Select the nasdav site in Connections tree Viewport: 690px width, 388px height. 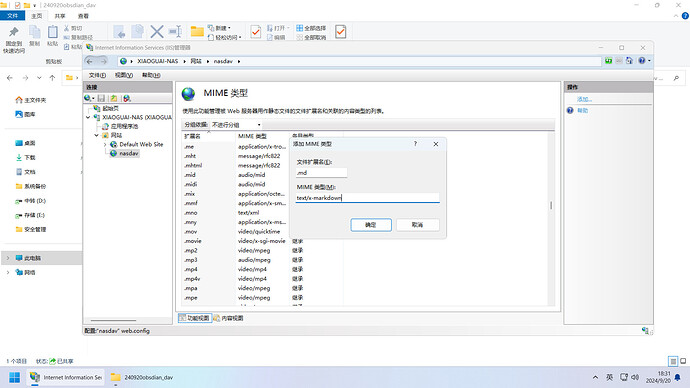tap(125, 154)
